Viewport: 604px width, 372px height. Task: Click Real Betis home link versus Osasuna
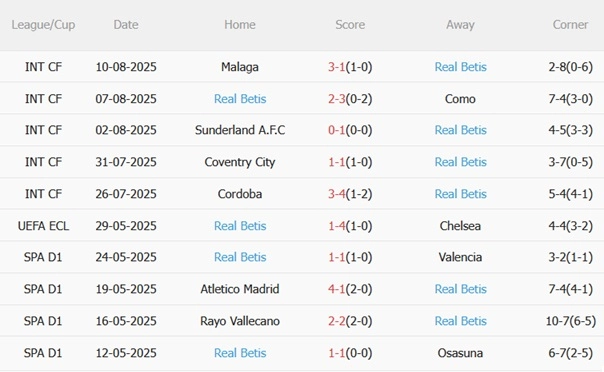(240, 353)
